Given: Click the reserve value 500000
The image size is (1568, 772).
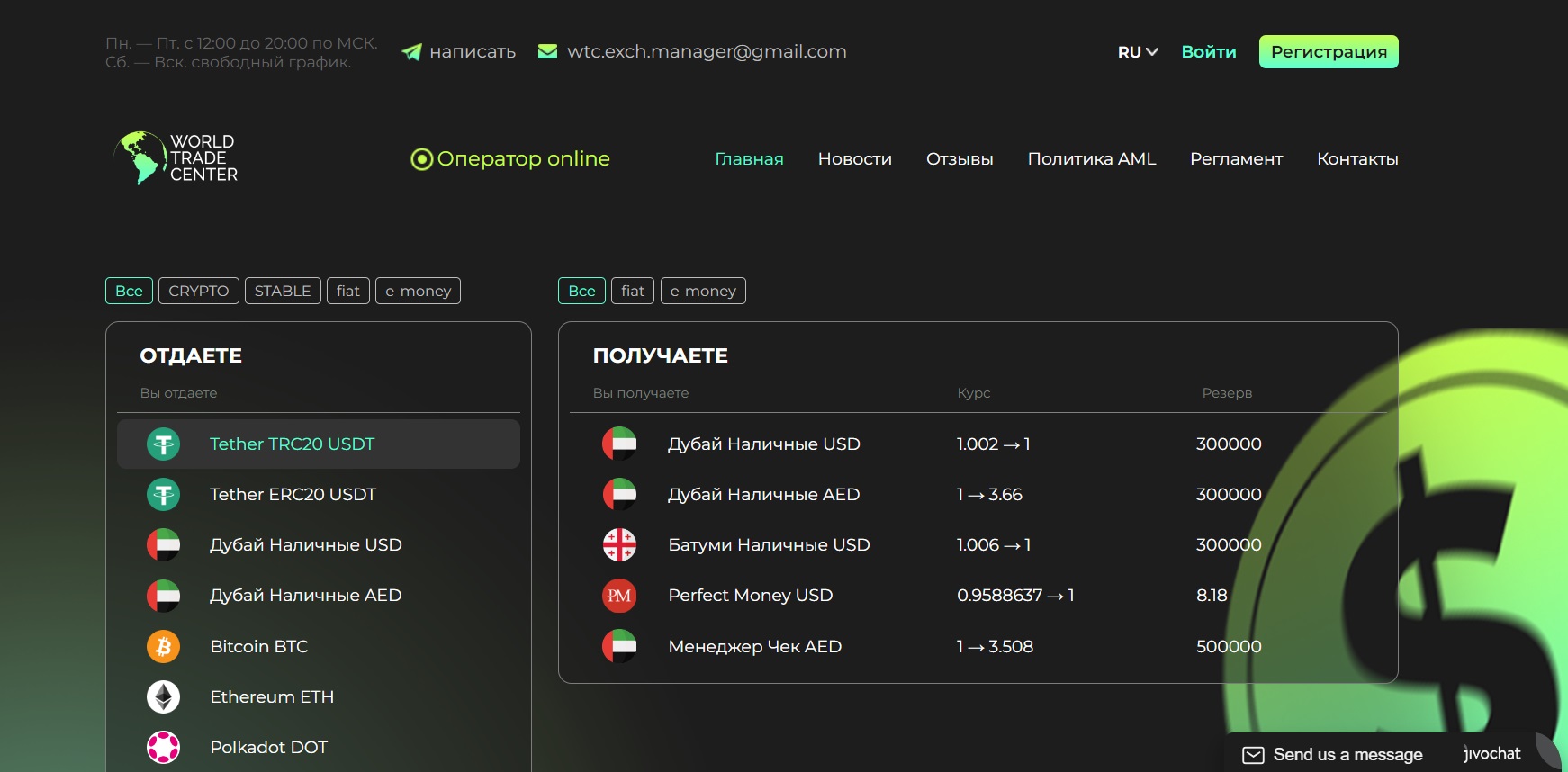Looking at the screenshot, I should coord(1229,646).
